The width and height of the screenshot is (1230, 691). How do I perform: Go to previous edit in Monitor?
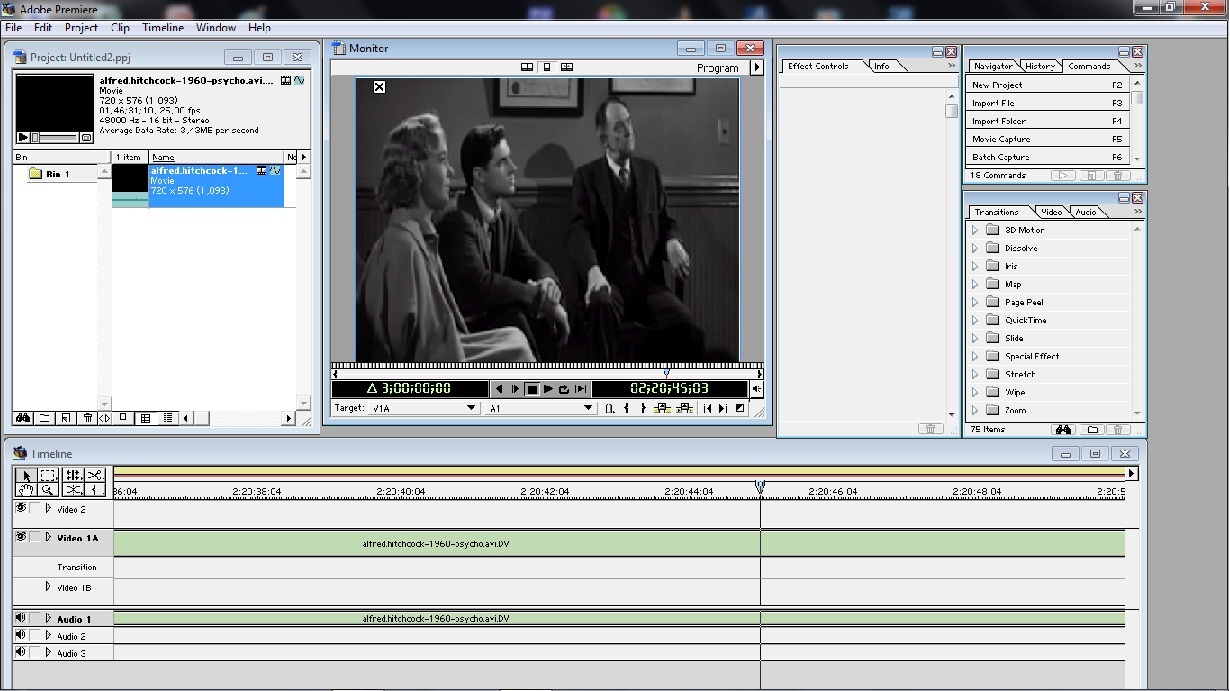[x=708, y=408]
